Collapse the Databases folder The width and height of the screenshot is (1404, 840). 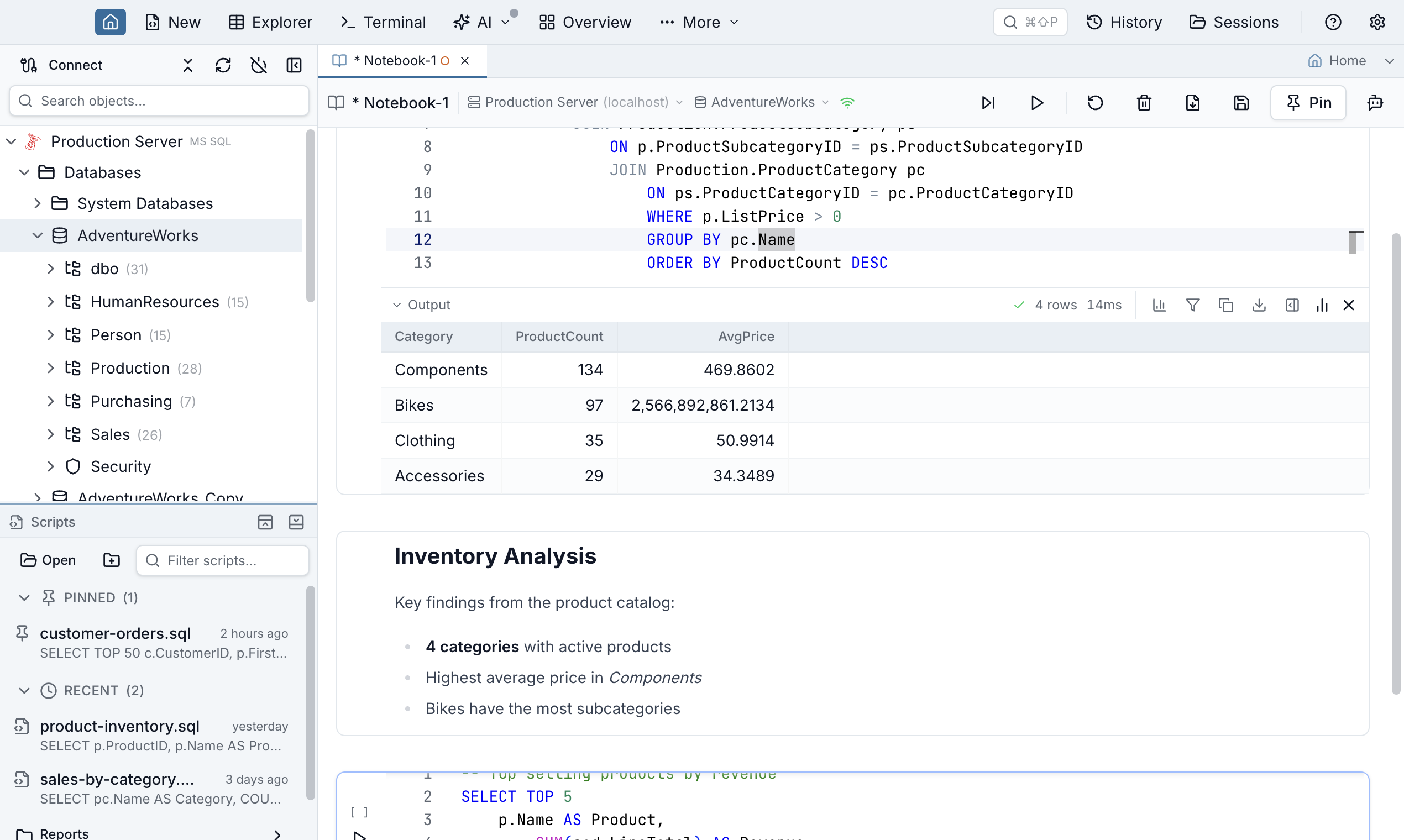(24, 172)
